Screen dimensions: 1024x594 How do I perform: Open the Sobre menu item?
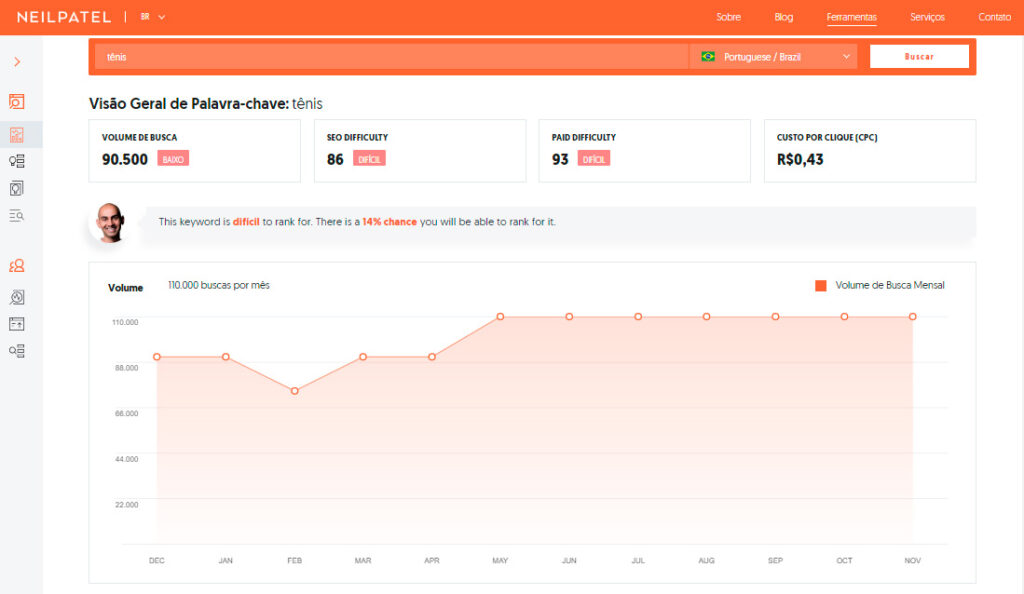pyautogui.click(x=728, y=17)
